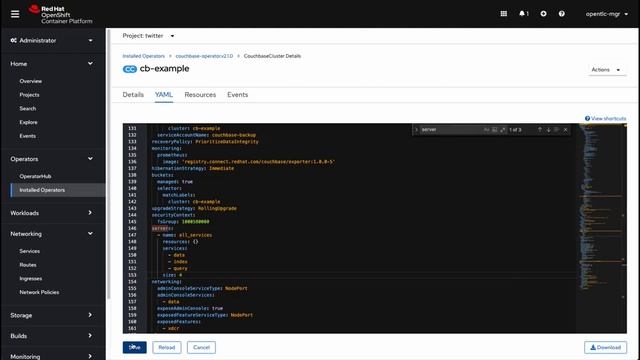
Task: Click the CC resource badge icon
Action: pyautogui.click(x=130, y=69)
